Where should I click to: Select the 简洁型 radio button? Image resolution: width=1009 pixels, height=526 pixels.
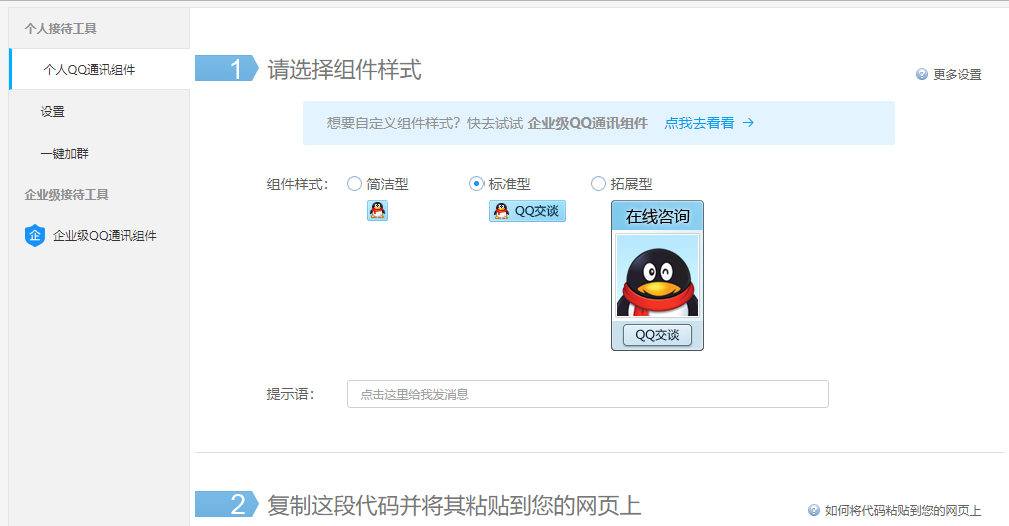coord(355,184)
